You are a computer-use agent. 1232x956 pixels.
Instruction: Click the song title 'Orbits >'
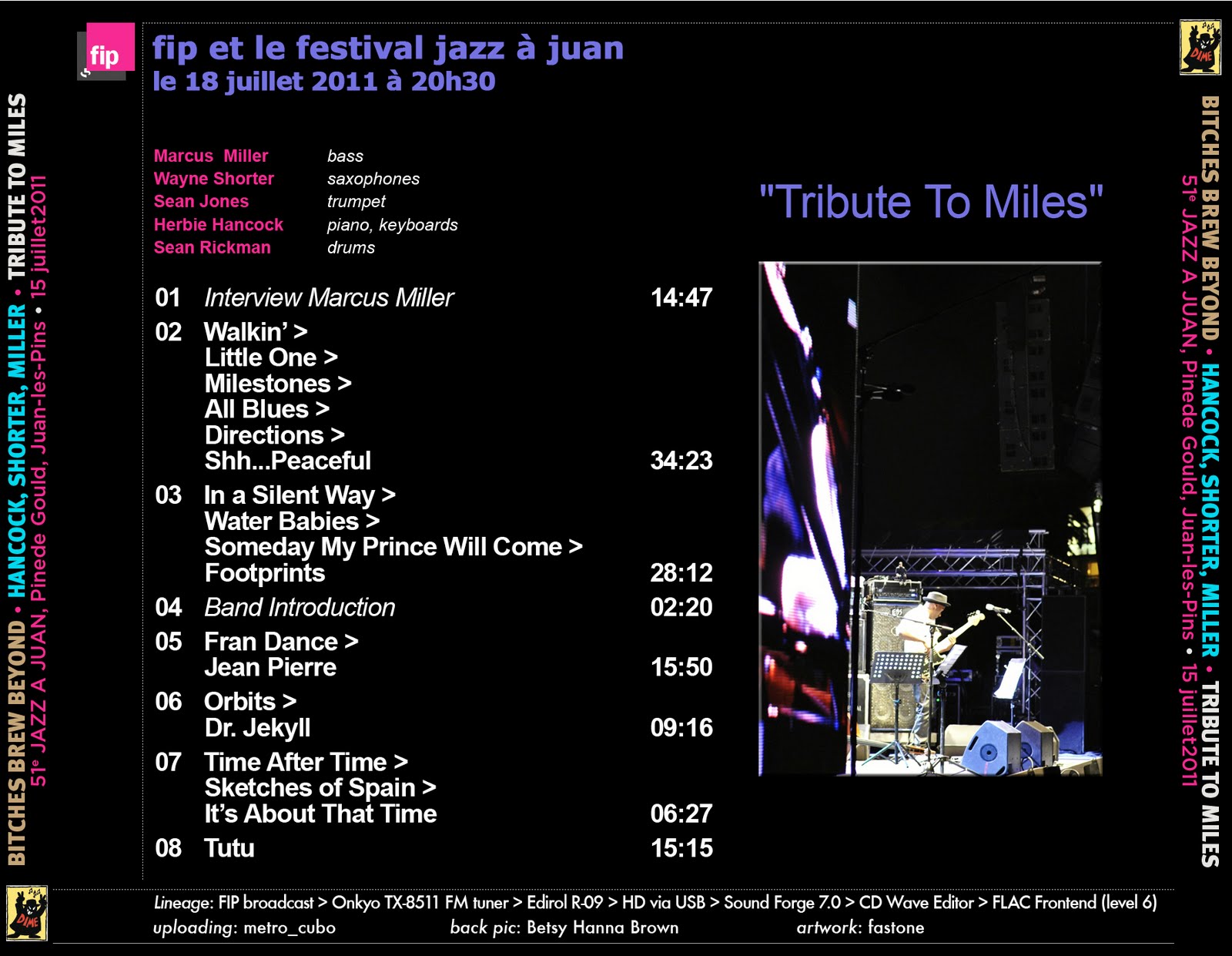pos(250,702)
